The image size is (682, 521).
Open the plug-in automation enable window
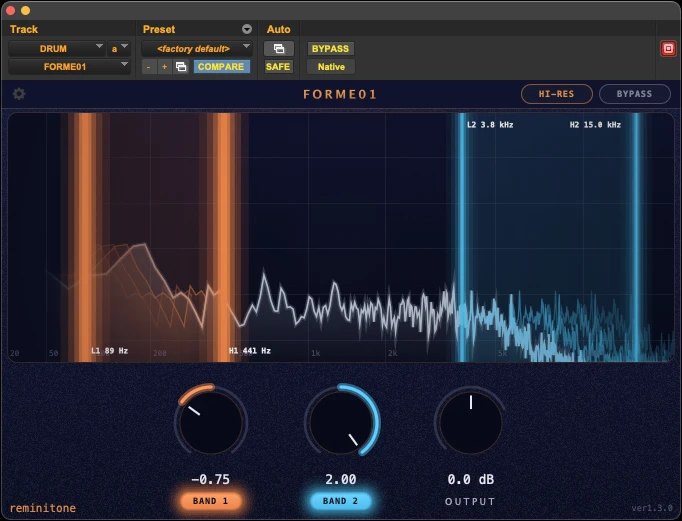click(x=279, y=48)
